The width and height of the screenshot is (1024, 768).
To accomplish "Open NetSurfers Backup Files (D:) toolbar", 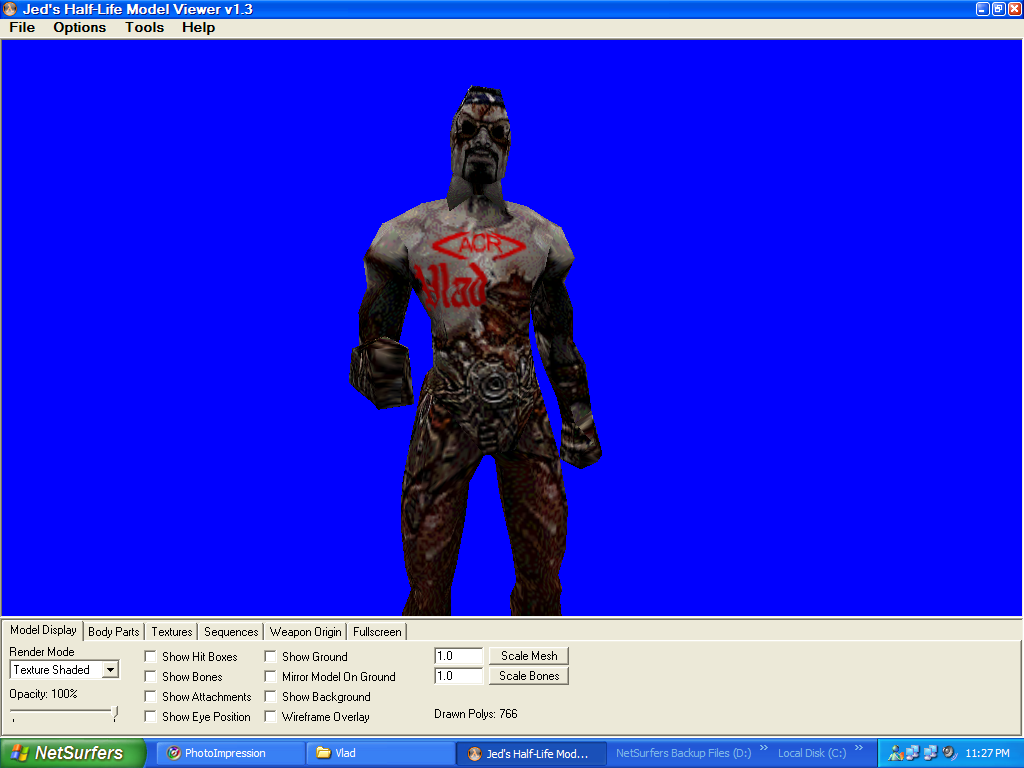I will (683, 753).
